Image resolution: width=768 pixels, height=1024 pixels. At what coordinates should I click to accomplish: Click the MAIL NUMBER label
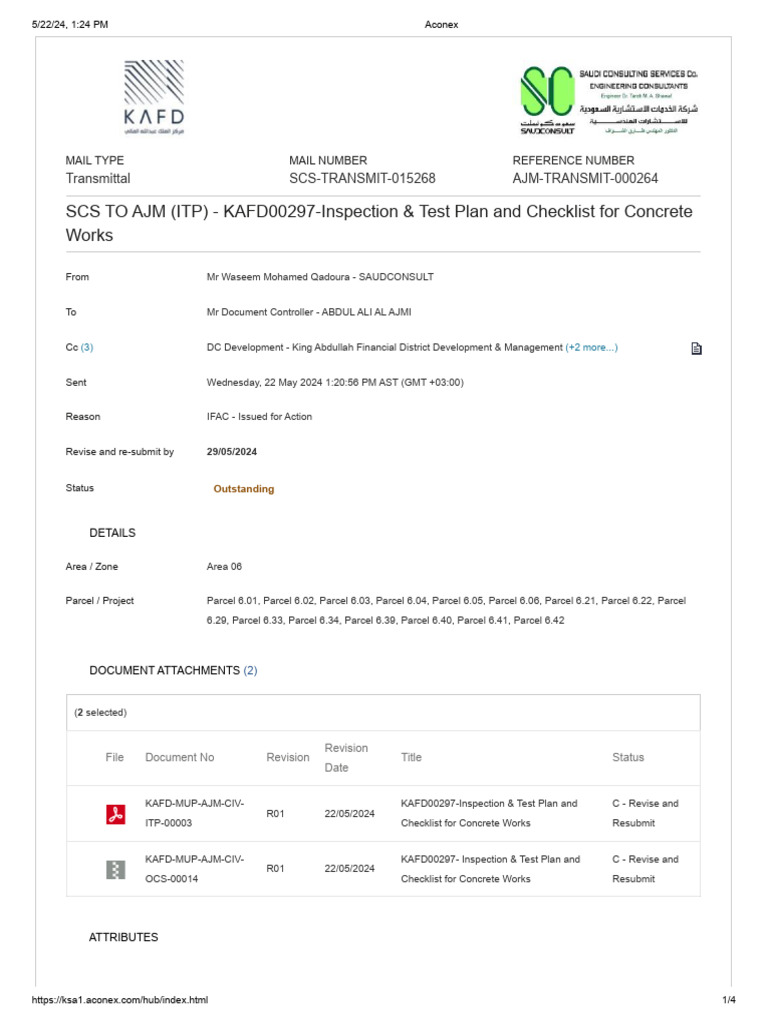328,160
